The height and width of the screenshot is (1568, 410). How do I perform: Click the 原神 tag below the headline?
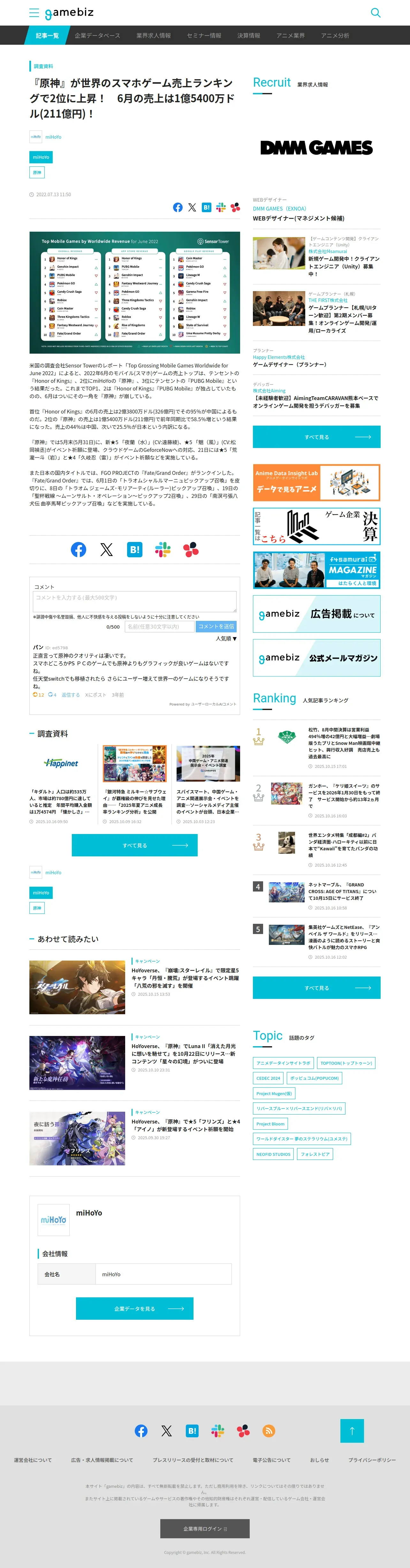(37, 173)
